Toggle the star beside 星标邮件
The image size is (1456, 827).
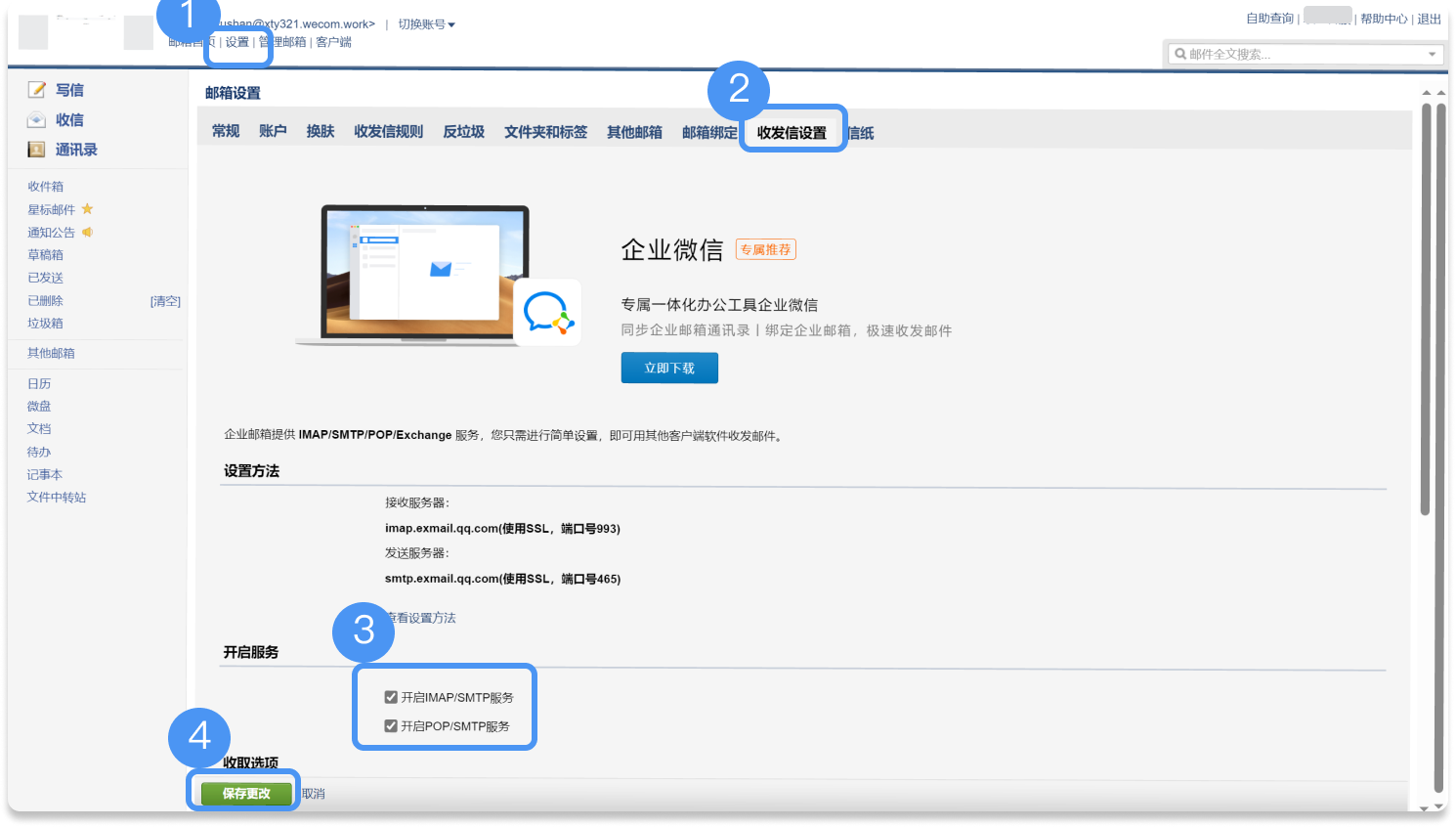[x=87, y=208]
